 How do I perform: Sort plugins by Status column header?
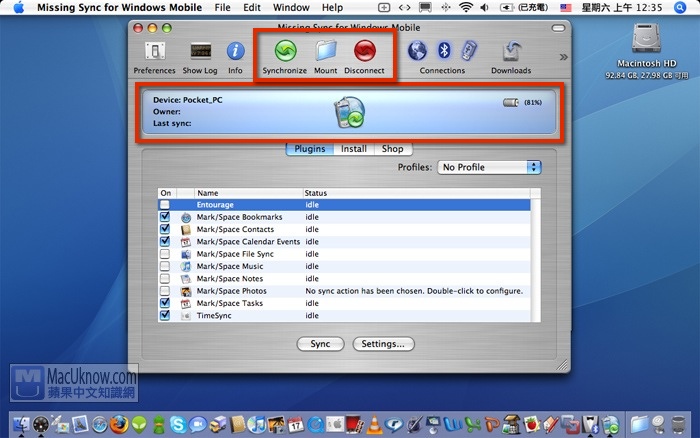(x=416, y=193)
